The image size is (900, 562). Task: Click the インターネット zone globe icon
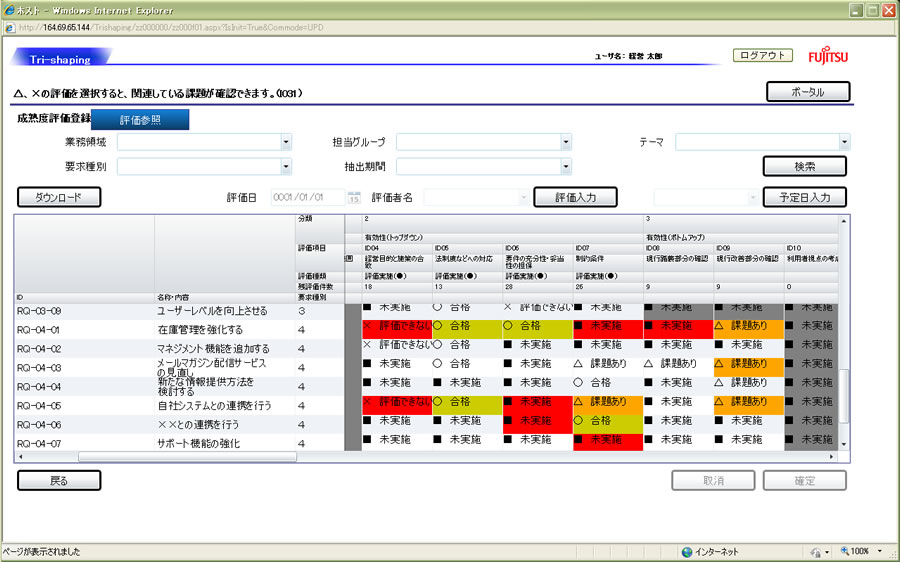tap(687, 552)
